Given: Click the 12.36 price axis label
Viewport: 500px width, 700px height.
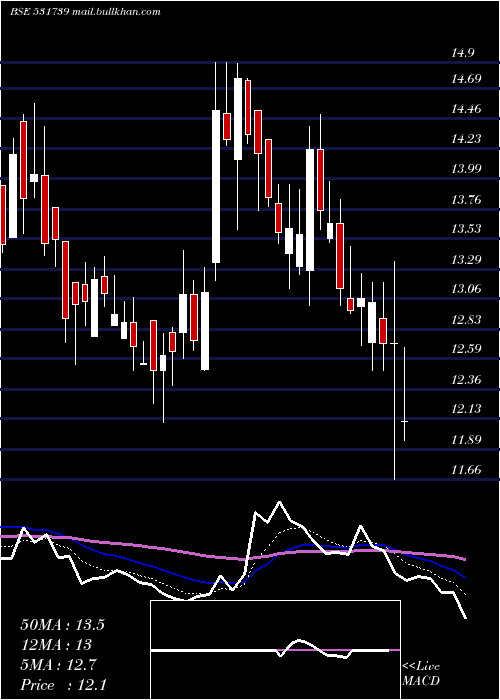Looking at the screenshot, I should point(467,380).
